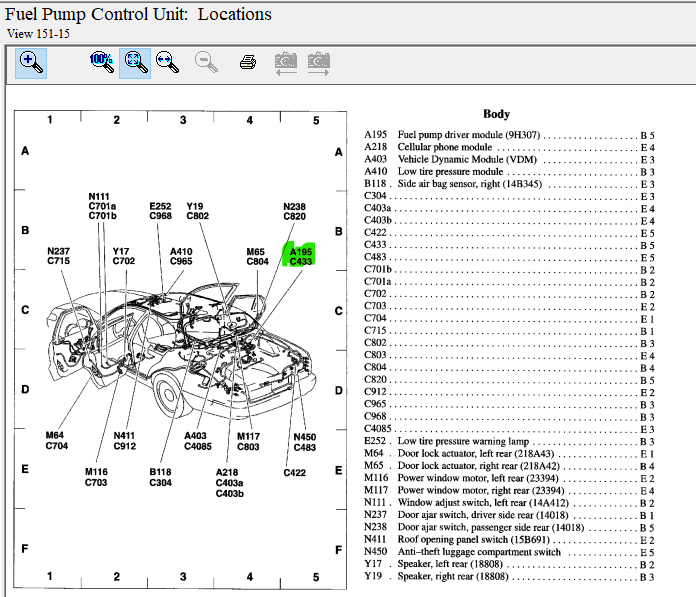The height and width of the screenshot is (597, 696).
Task: Set zoom to 100% with magnifier icon
Action: pyautogui.click(x=101, y=62)
